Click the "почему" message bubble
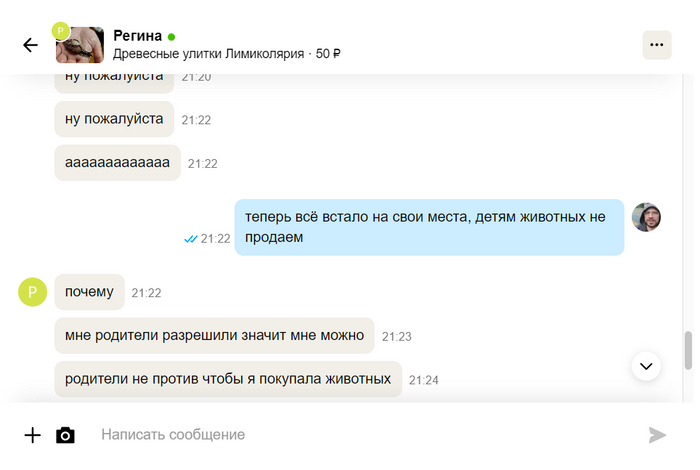The height and width of the screenshot is (470, 700). 89,292
